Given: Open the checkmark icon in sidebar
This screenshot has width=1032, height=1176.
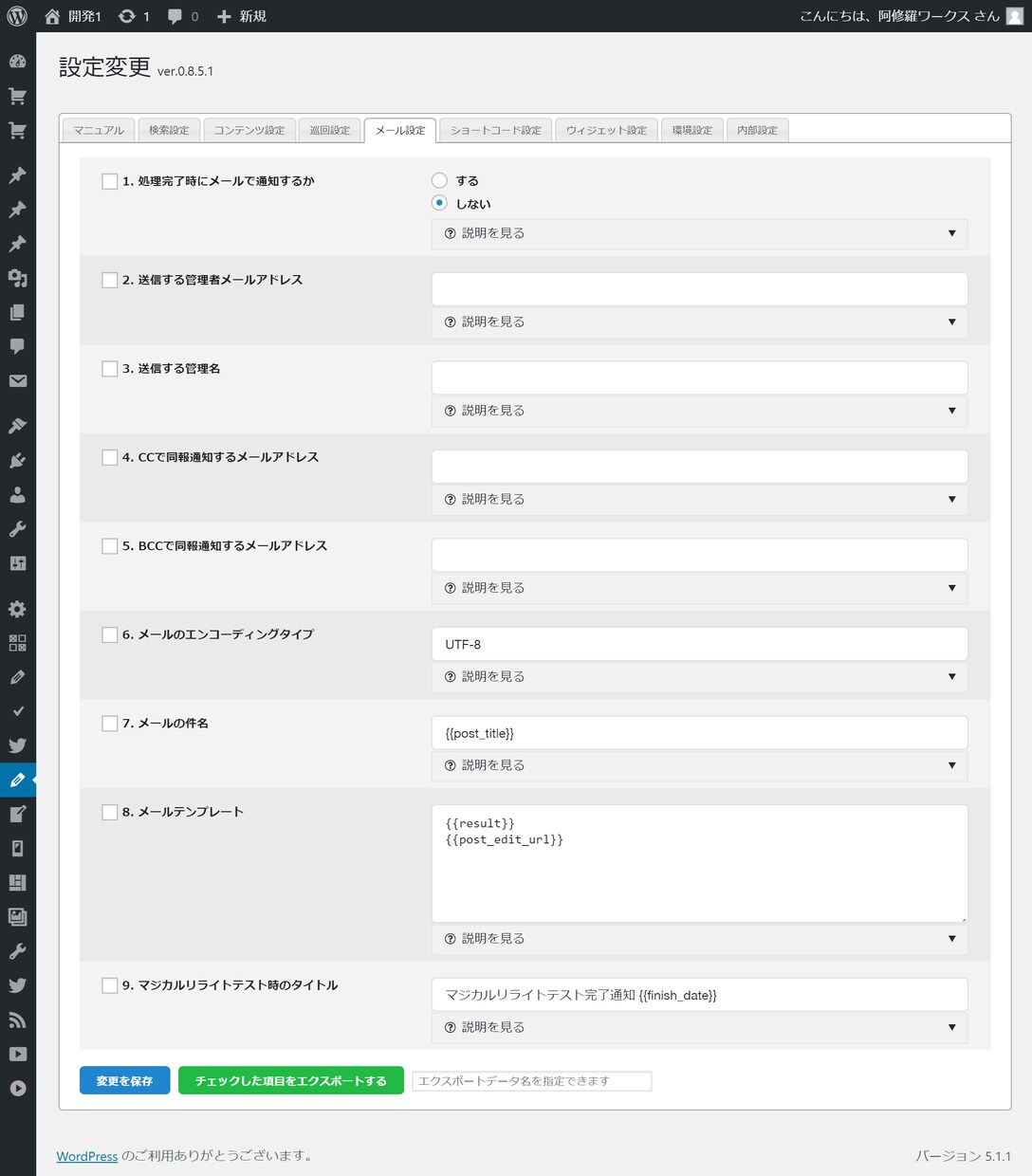Looking at the screenshot, I should (17, 711).
